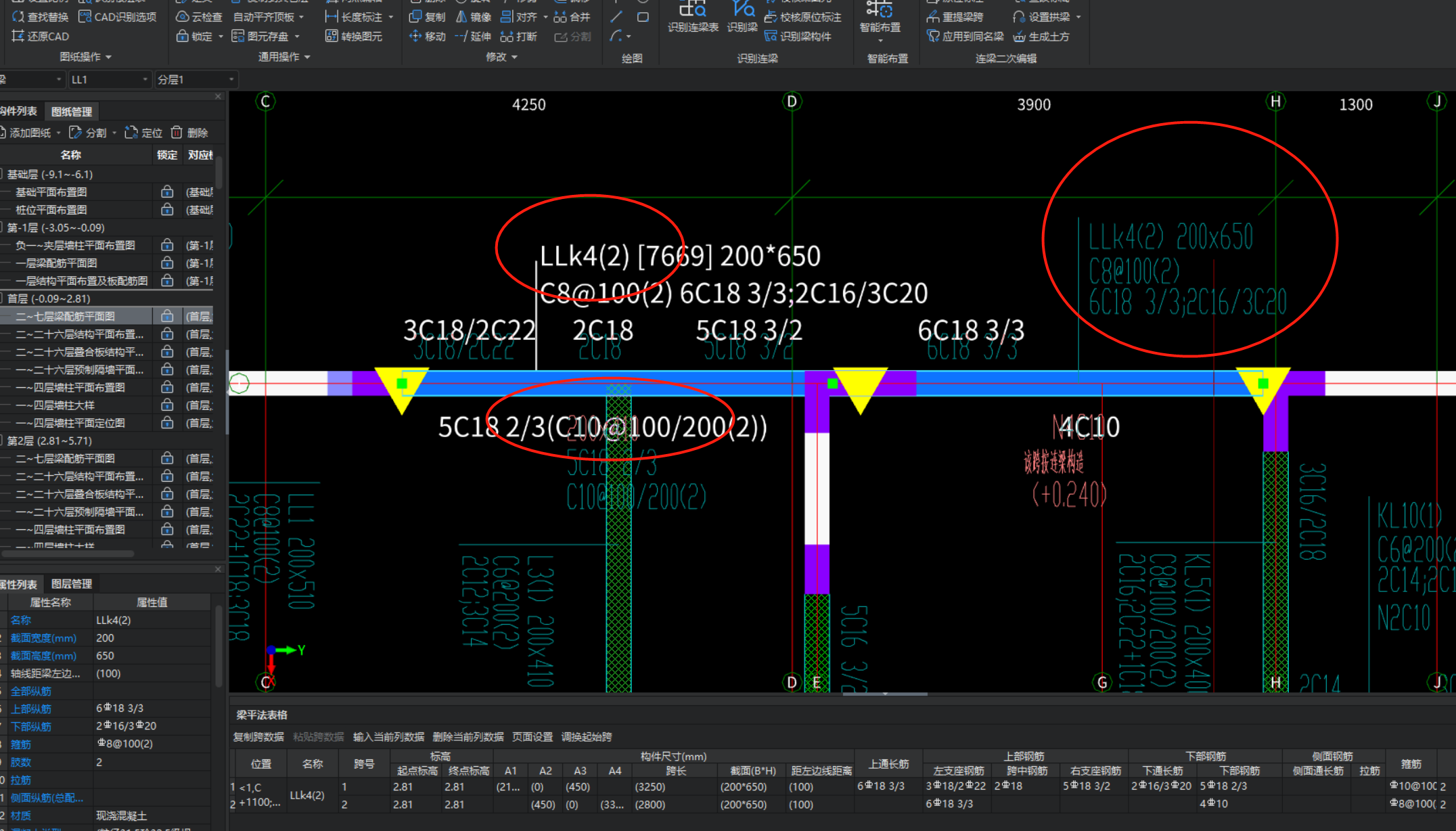Viewport: 1456px width, 831px height.
Task: Select the straight line drawing tool
Action: point(616,17)
